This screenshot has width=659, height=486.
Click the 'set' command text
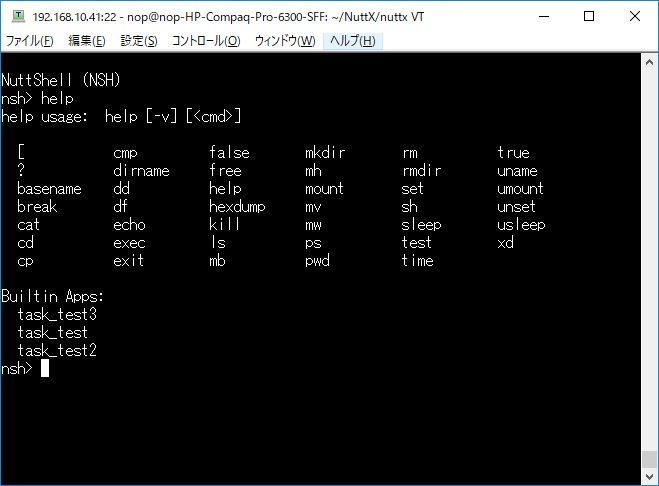[412, 189]
